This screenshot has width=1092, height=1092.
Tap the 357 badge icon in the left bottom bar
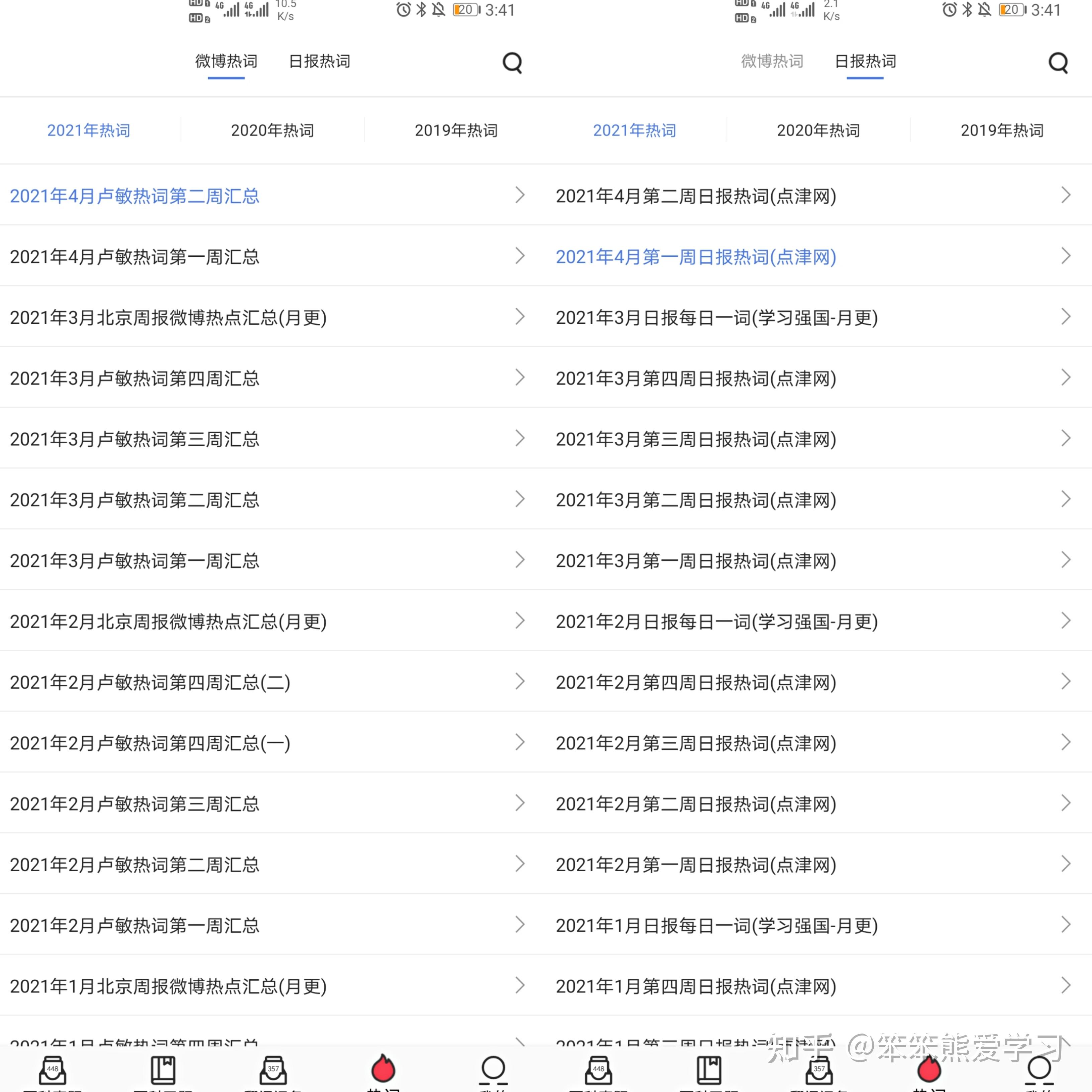point(273,1069)
